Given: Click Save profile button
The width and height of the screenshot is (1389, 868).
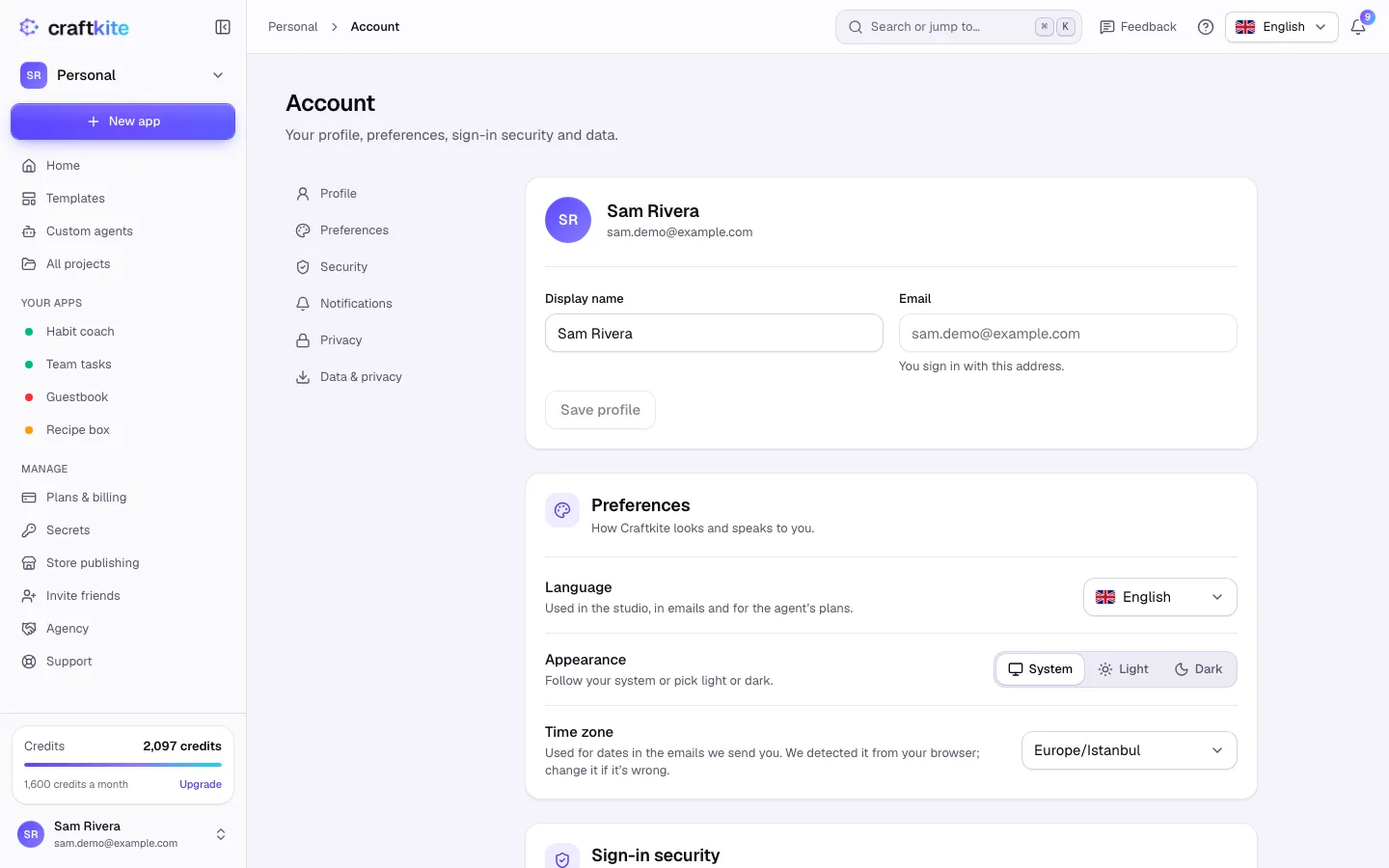Looking at the screenshot, I should tap(600, 410).
